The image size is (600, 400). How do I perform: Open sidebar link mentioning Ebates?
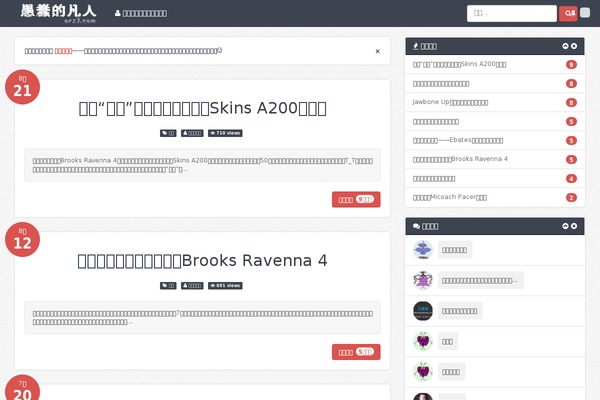pos(458,140)
